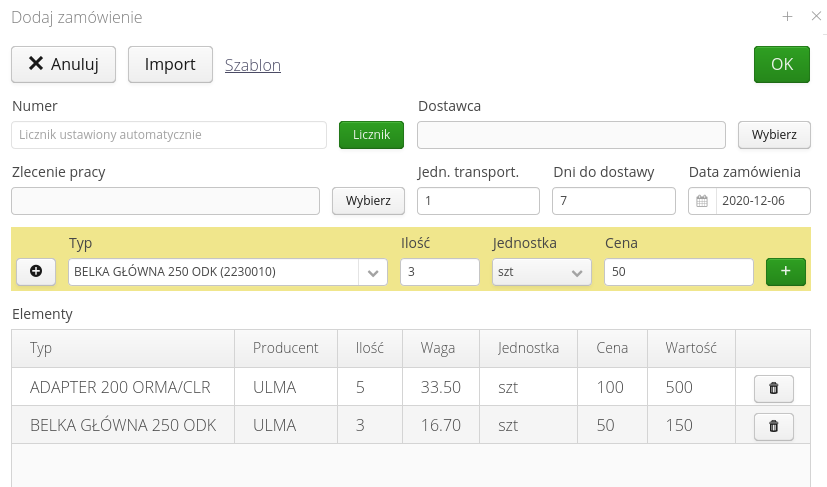Click the Import button
This screenshot has height=487, width=827.
[170, 64]
